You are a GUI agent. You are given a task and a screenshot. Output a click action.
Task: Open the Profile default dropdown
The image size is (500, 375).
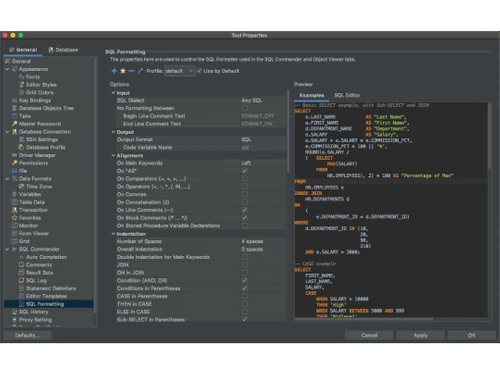(x=179, y=71)
